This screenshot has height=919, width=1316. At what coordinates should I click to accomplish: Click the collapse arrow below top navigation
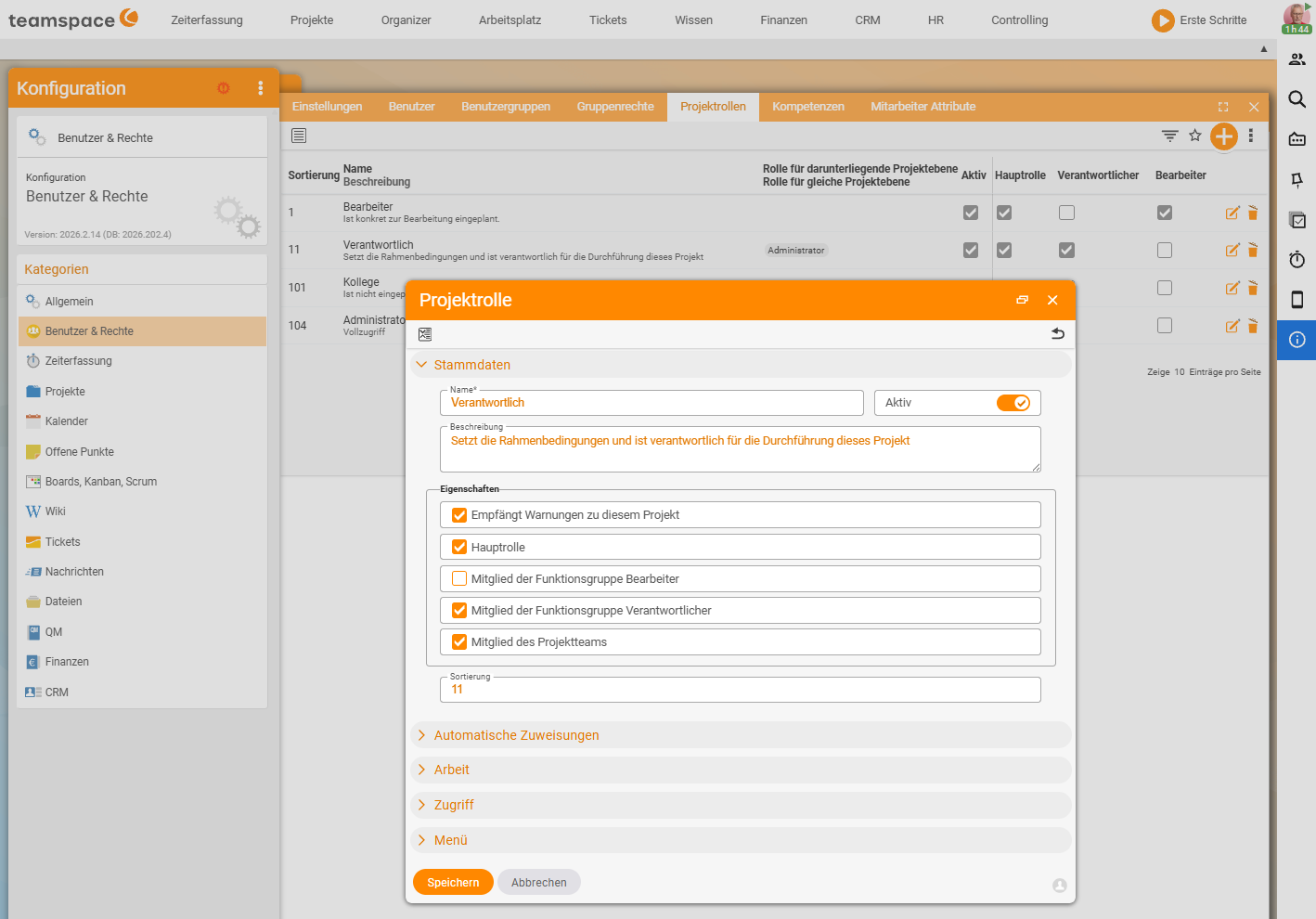[1263, 49]
